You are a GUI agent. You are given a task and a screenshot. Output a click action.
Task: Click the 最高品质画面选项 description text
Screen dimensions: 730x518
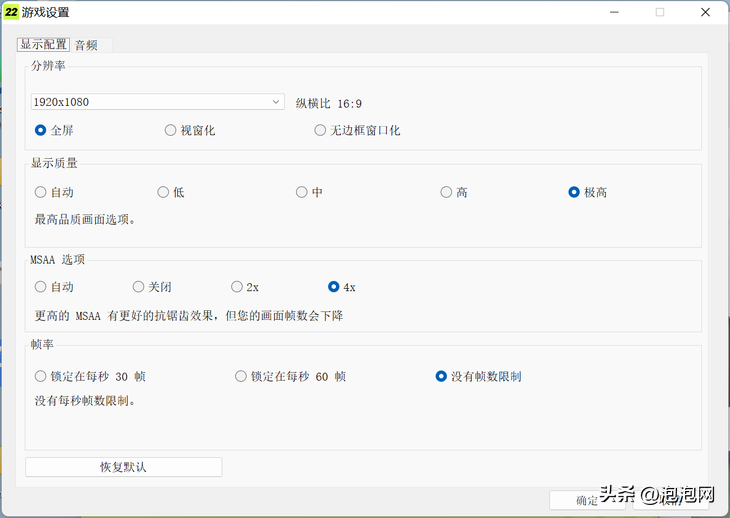click(x=85, y=219)
